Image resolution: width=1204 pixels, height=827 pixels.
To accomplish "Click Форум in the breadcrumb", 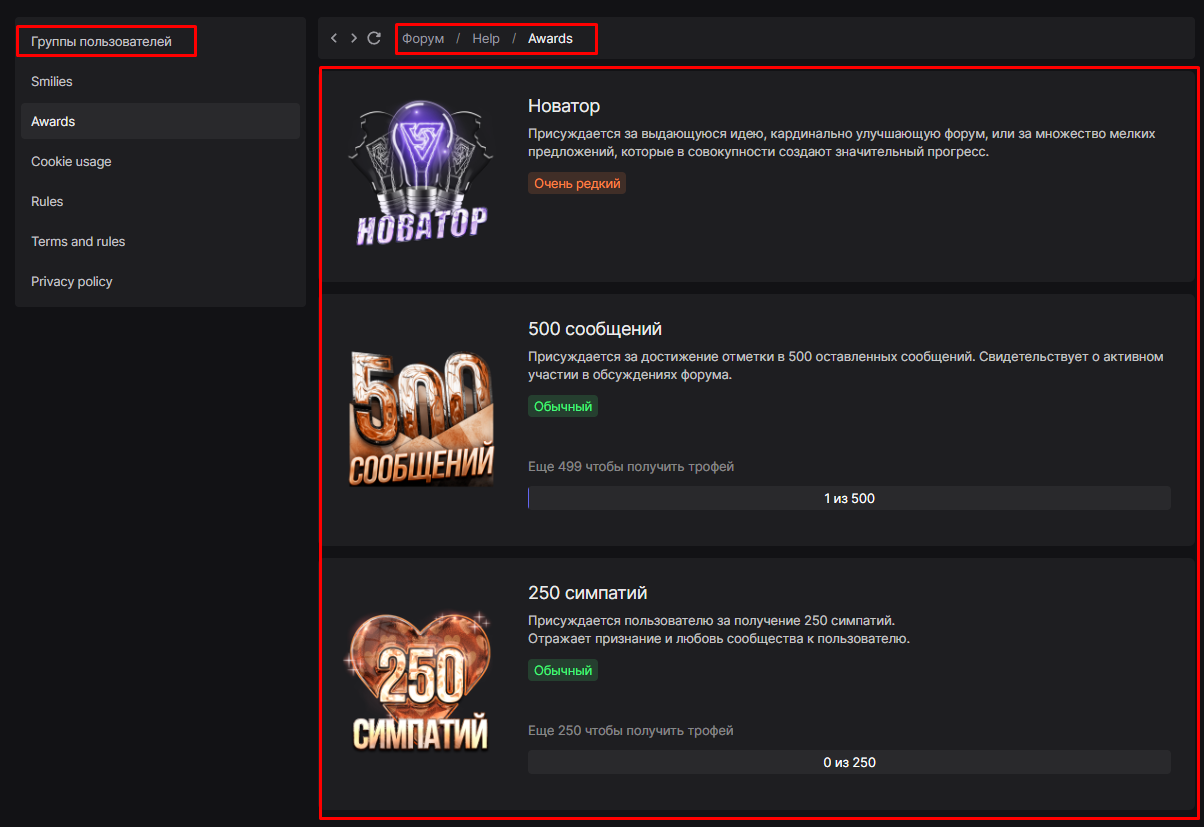I will coord(423,39).
